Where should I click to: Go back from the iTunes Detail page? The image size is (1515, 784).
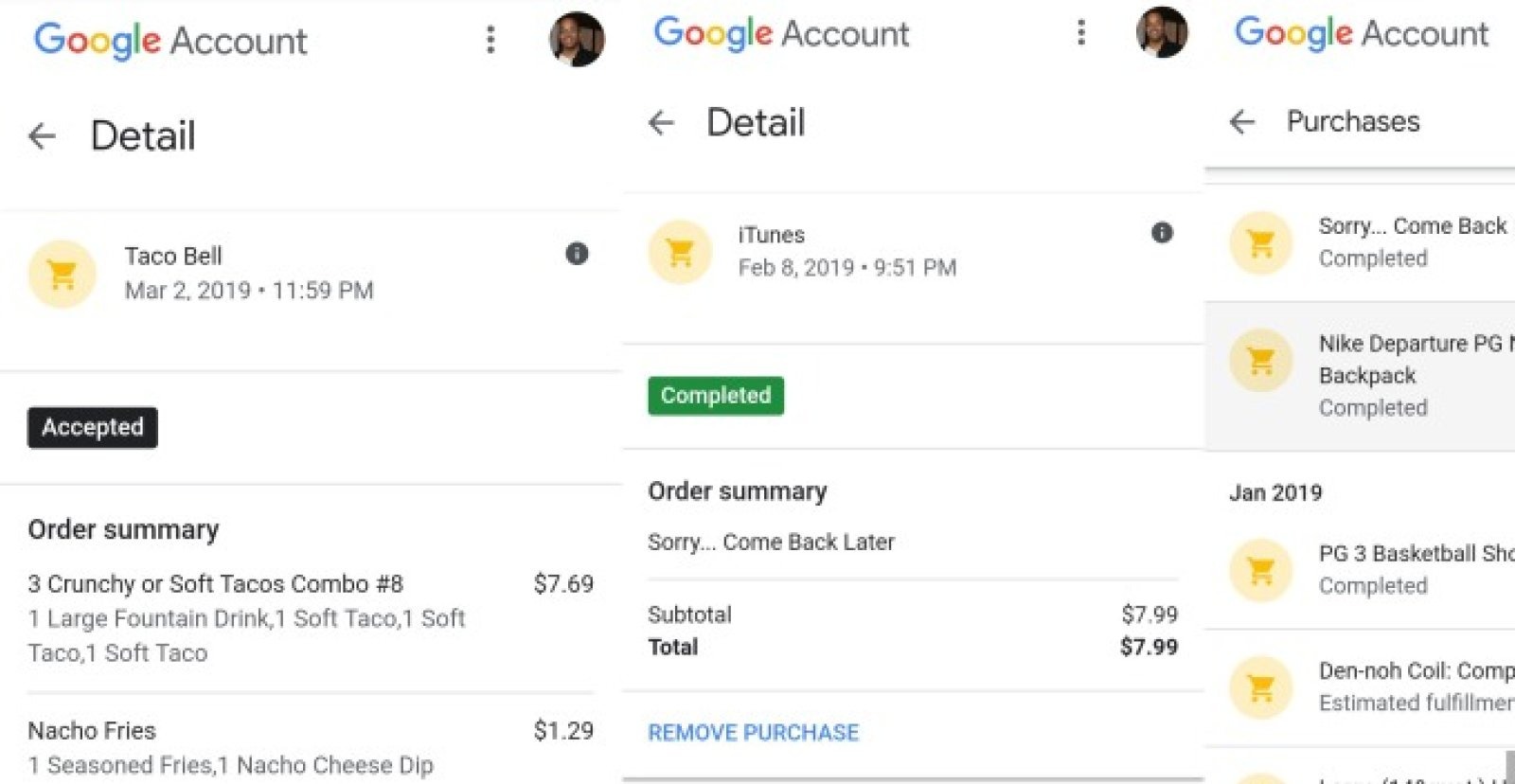(x=661, y=122)
